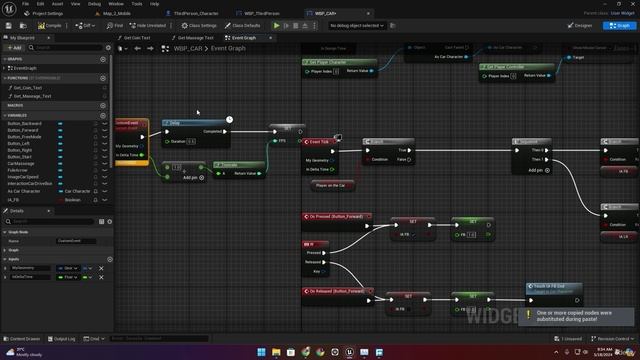
Task: Navigate forward in graph history
Action: click(150, 49)
